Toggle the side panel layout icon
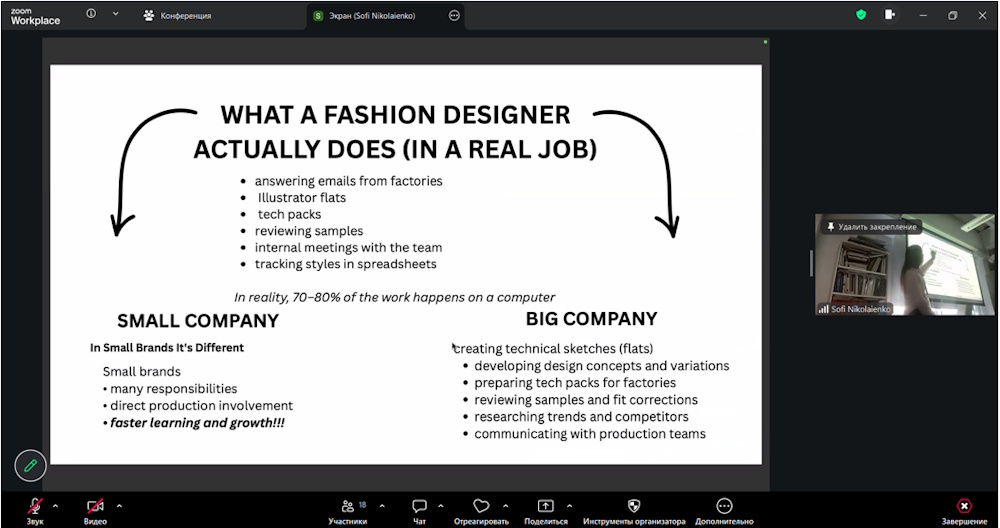Image resolution: width=1000 pixels, height=528 pixels. point(891,15)
